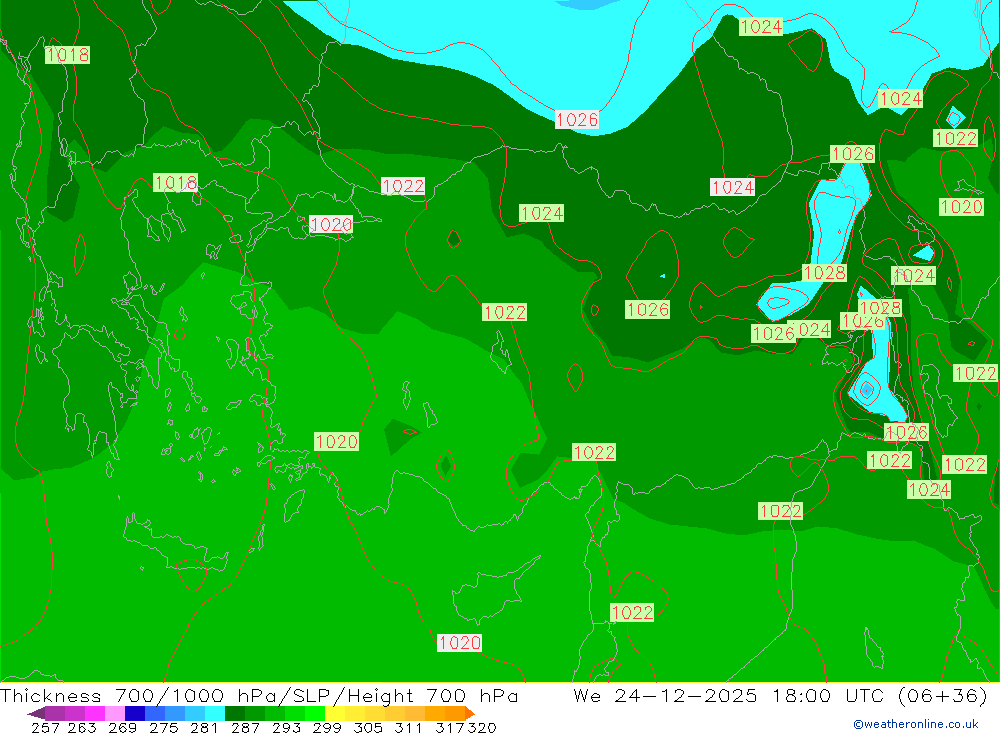The image size is (1000, 733).
Task: Click the 320 legend value
Action: pyautogui.click(x=482, y=727)
